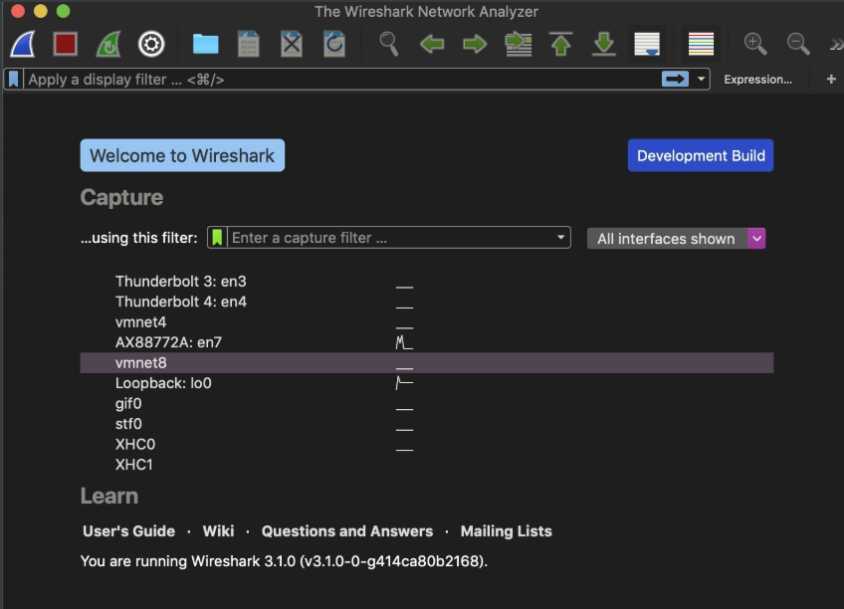This screenshot has width=844, height=609.
Task: Jump to last packet icon
Action: pyautogui.click(x=604, y=44)
